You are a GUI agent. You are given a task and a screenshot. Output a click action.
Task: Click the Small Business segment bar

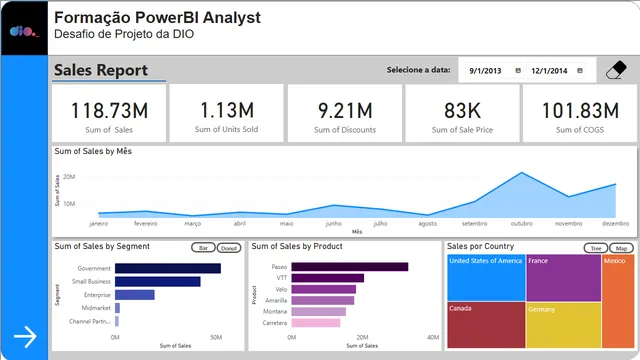158,282
